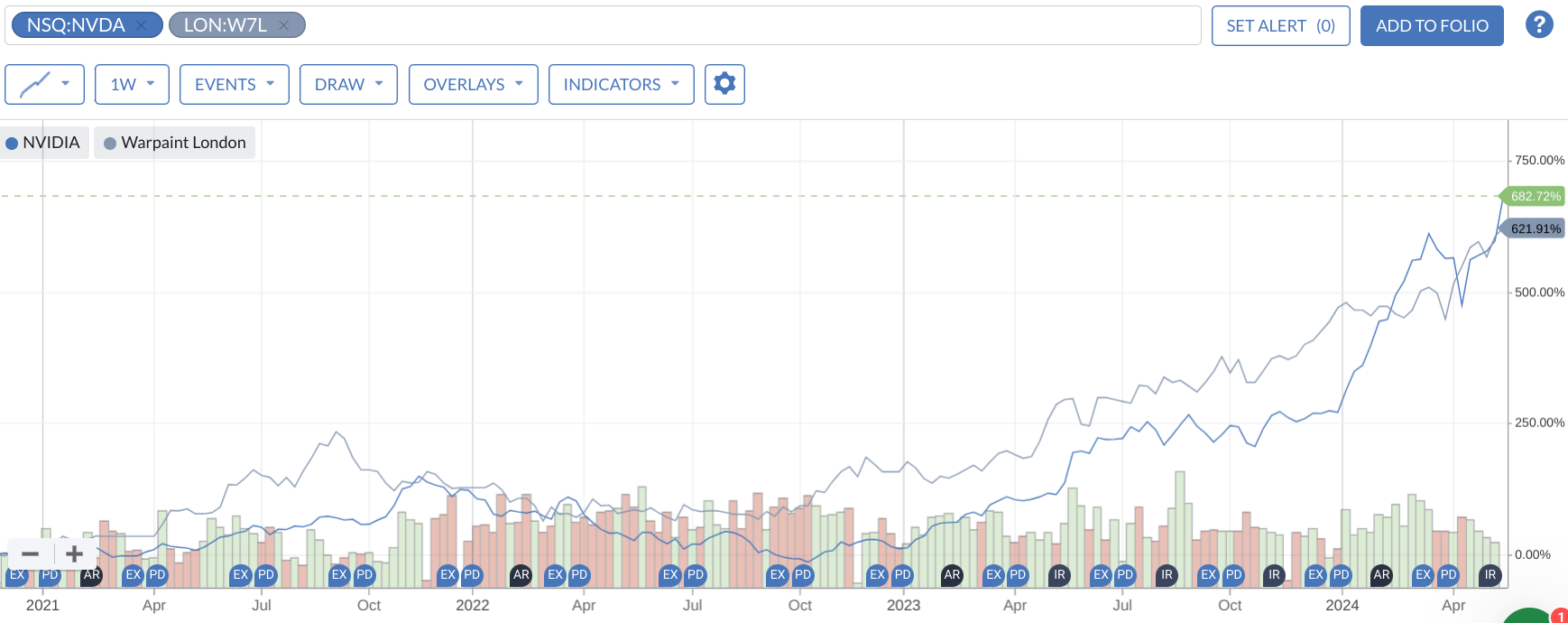Click the 500.00% y-axis label
This screenshot has width=1568, height=623.
[x=1539, y=292]
